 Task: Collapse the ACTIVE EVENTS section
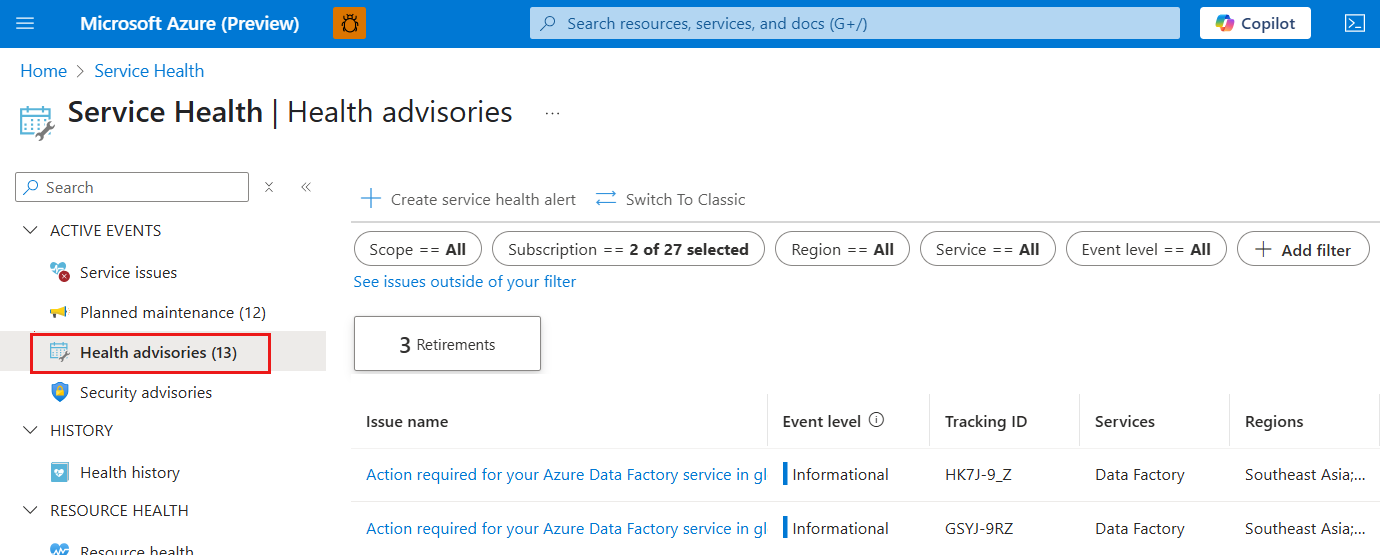tap(30, 231)
